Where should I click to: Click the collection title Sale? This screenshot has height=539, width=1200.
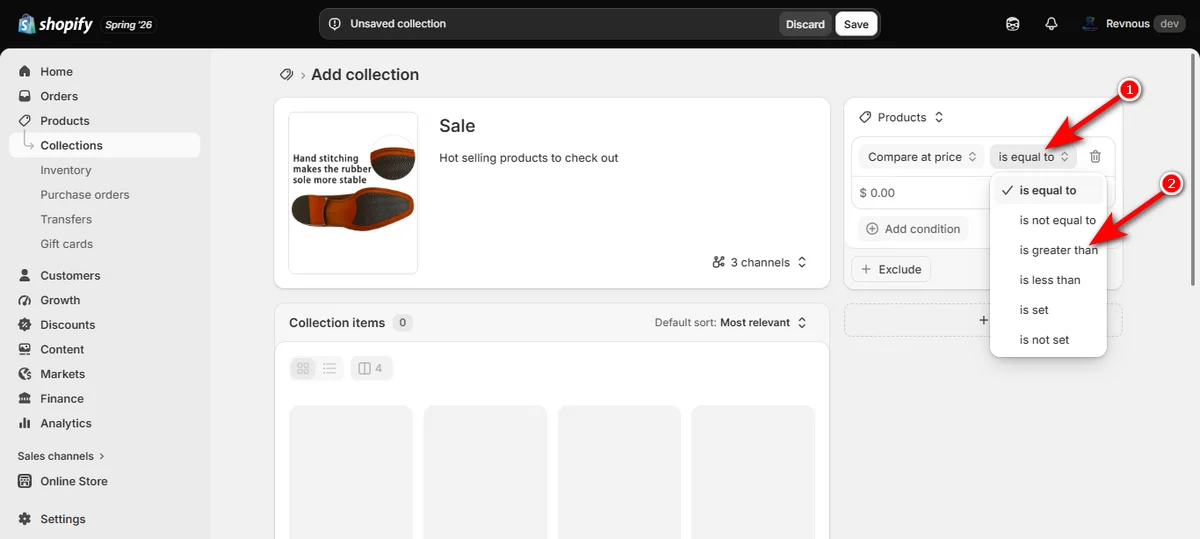(x=457, y=126)
